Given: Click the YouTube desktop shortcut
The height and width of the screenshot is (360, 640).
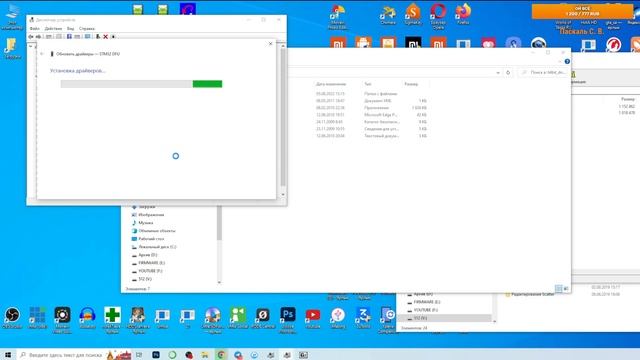Looking at the screenshot, I should click(x=313, y=318).
